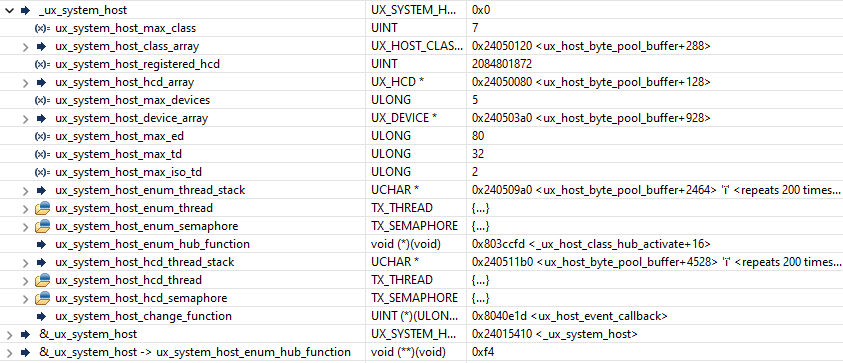Click value 2084801872 of registered_hcd
Image resolution: width=843 pixels, height=363 pixels.
[502, 64]
